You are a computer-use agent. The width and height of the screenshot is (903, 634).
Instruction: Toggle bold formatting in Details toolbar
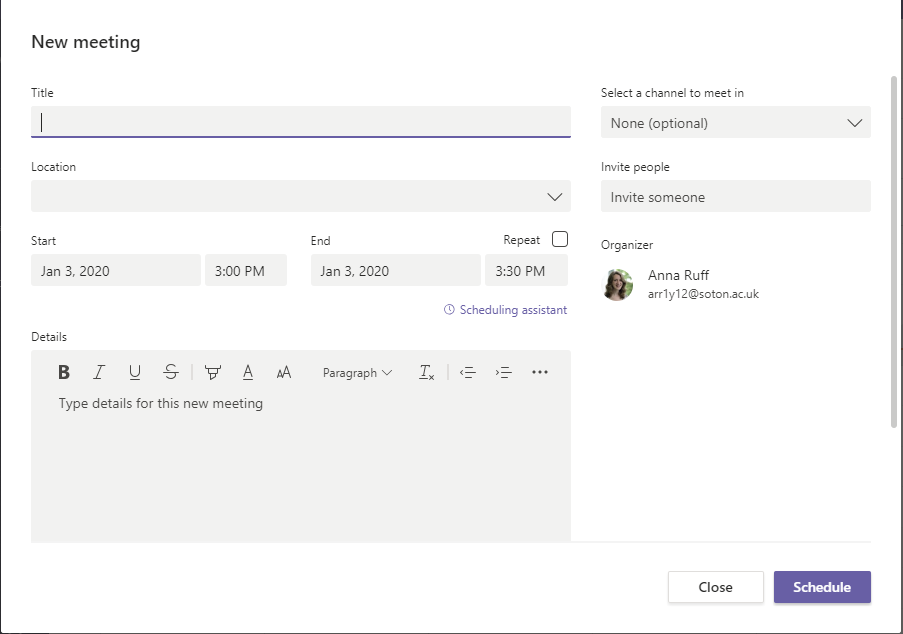pyautogui.click(x=64, y=372)
